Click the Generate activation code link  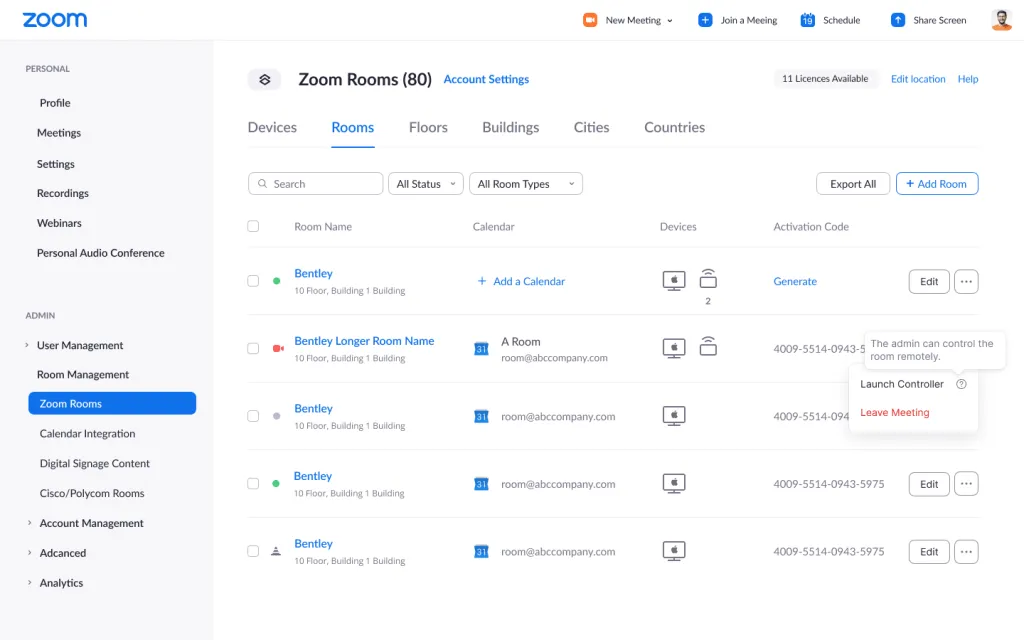(795, 281)
